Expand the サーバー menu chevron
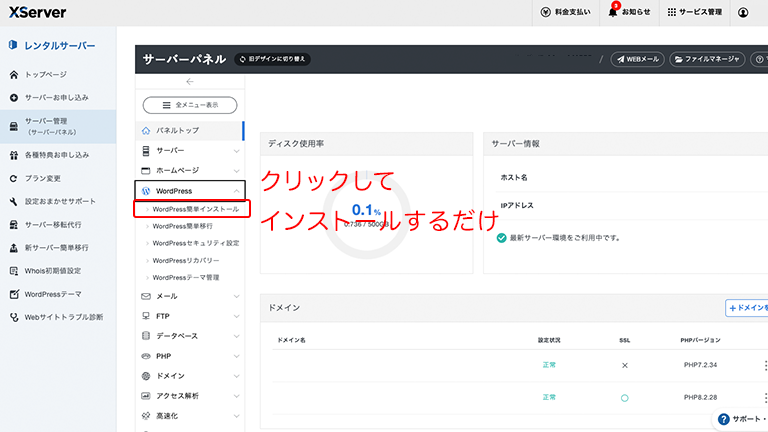The image size is (768, 432). 237,151
